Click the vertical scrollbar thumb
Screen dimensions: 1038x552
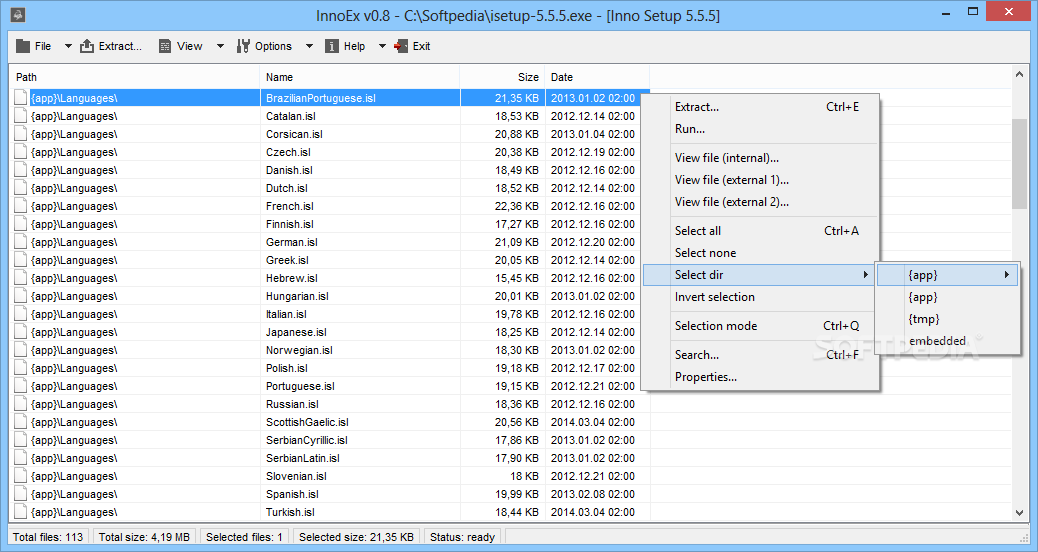(1019, 163)
